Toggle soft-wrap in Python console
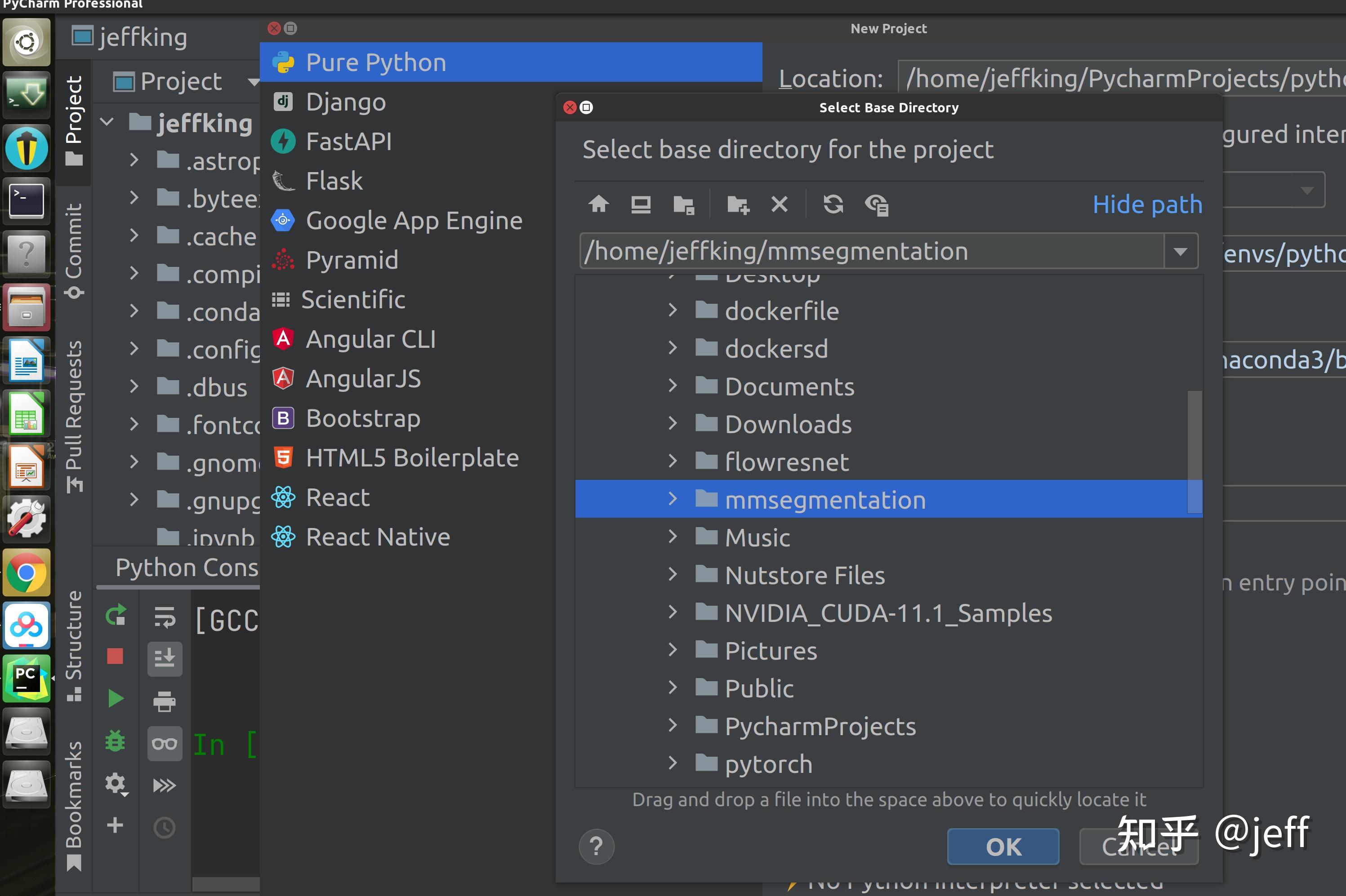This screenshot has width=1346, height=896. 165,617
